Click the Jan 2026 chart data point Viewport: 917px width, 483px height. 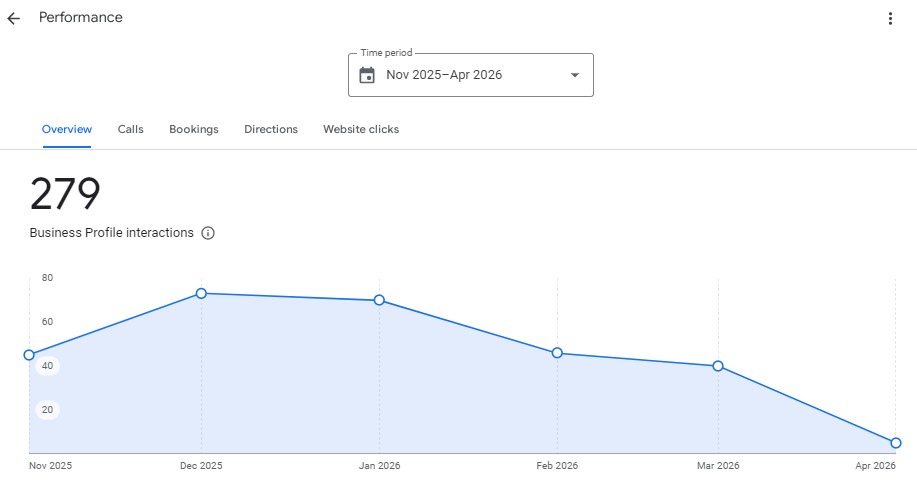pos(379,300)
